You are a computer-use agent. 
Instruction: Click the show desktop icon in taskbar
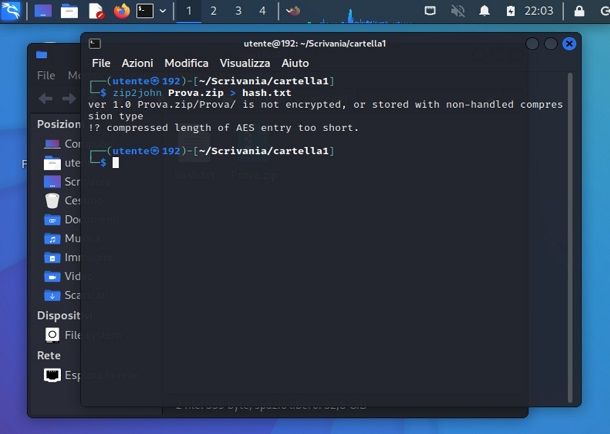[x=43, y=11]
